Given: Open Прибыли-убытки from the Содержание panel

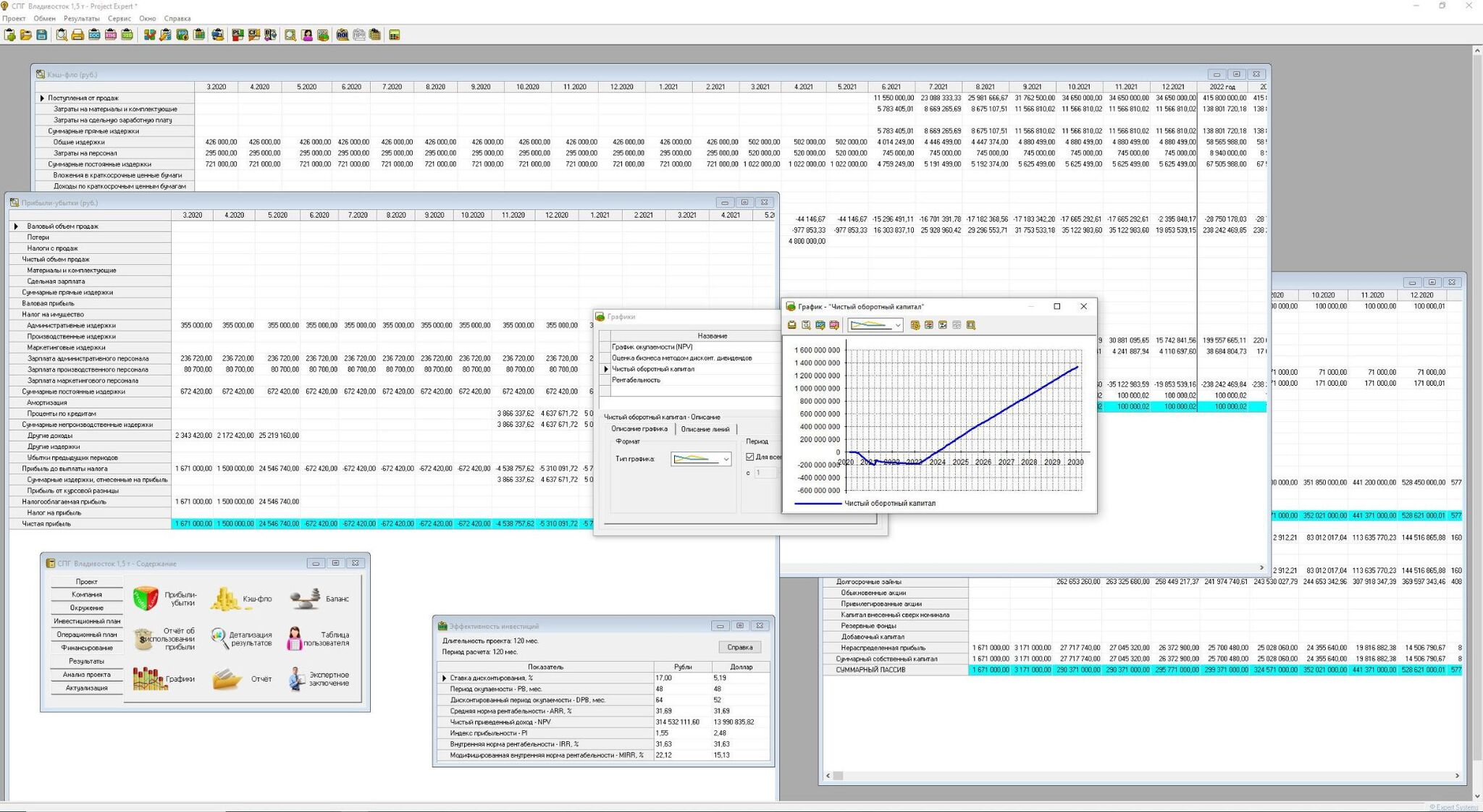Looking at the screenshot, I should point(146,598).
